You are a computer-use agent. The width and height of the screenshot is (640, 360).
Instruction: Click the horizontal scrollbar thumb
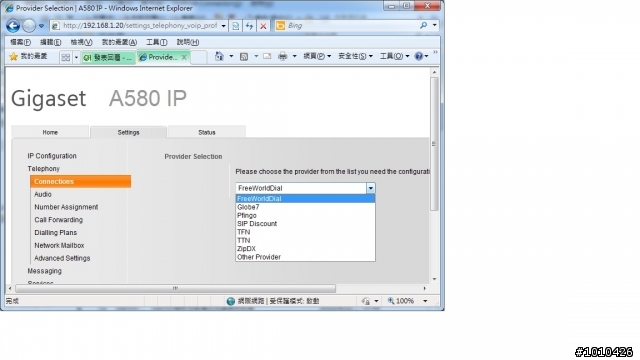click(176, 289)
